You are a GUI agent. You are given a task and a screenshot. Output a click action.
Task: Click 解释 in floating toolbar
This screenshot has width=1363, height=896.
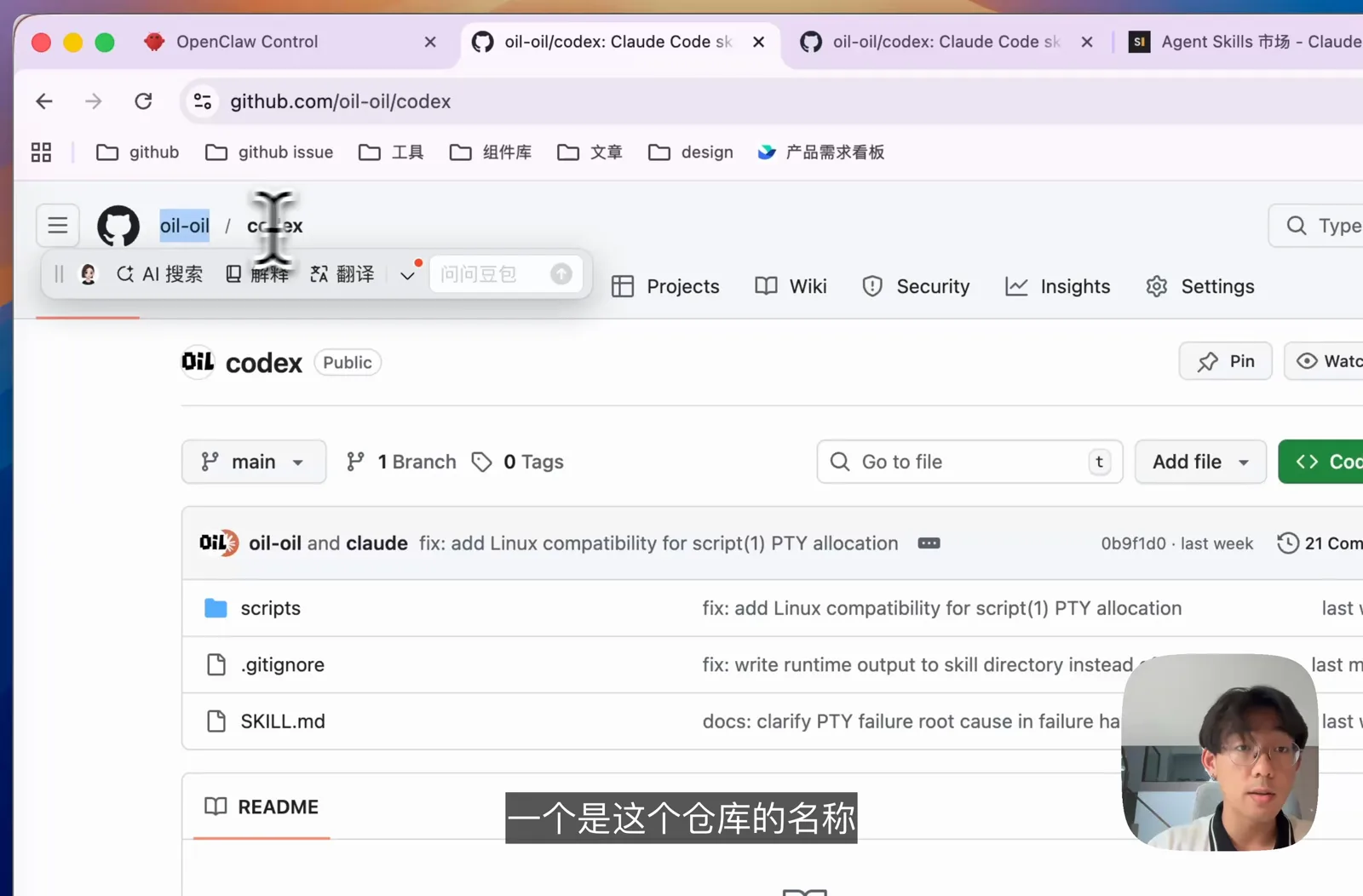pos(257,274)
